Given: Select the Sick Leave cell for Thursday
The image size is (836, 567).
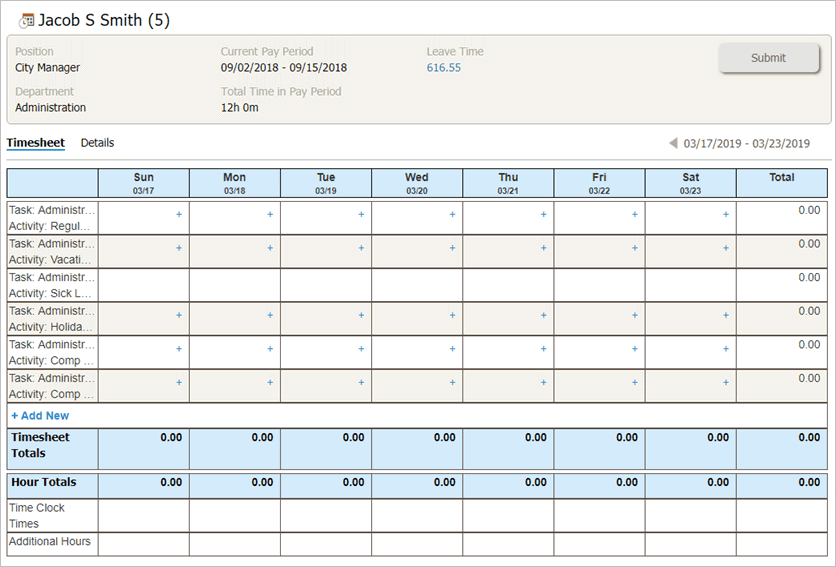Looking at the screenshot, I should coord(508,285).
